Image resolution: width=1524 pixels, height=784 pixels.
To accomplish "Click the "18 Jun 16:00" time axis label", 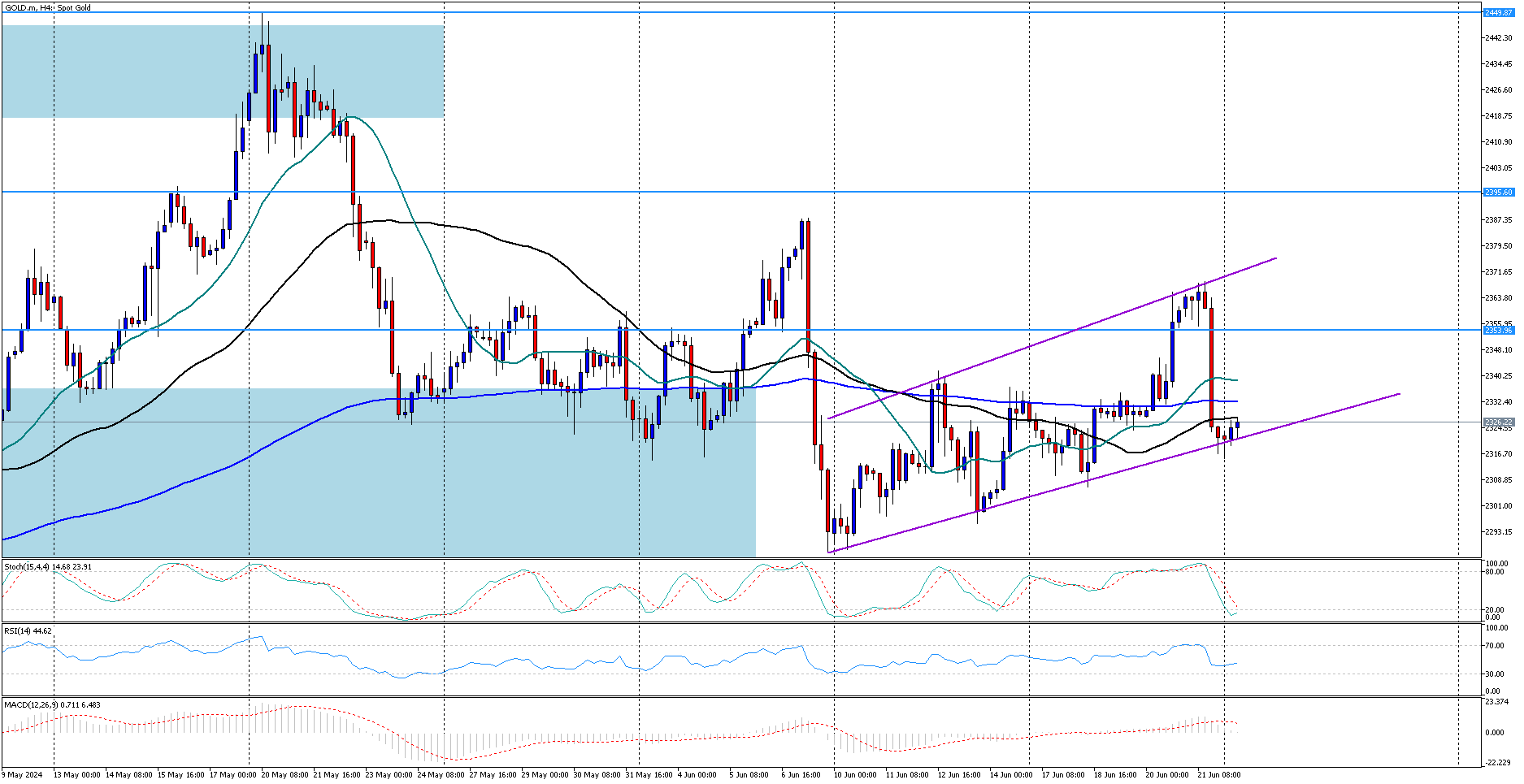I will coord(1116,775).
